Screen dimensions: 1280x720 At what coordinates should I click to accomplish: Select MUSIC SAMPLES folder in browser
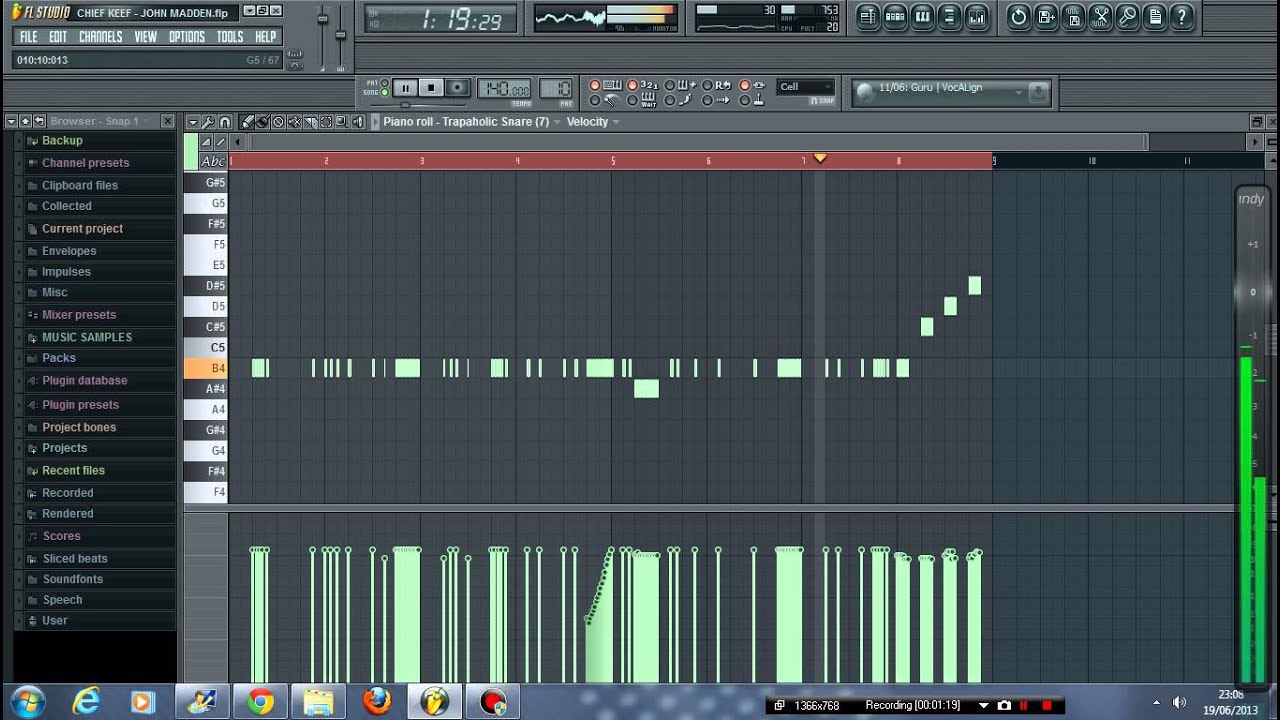[87, 338]
